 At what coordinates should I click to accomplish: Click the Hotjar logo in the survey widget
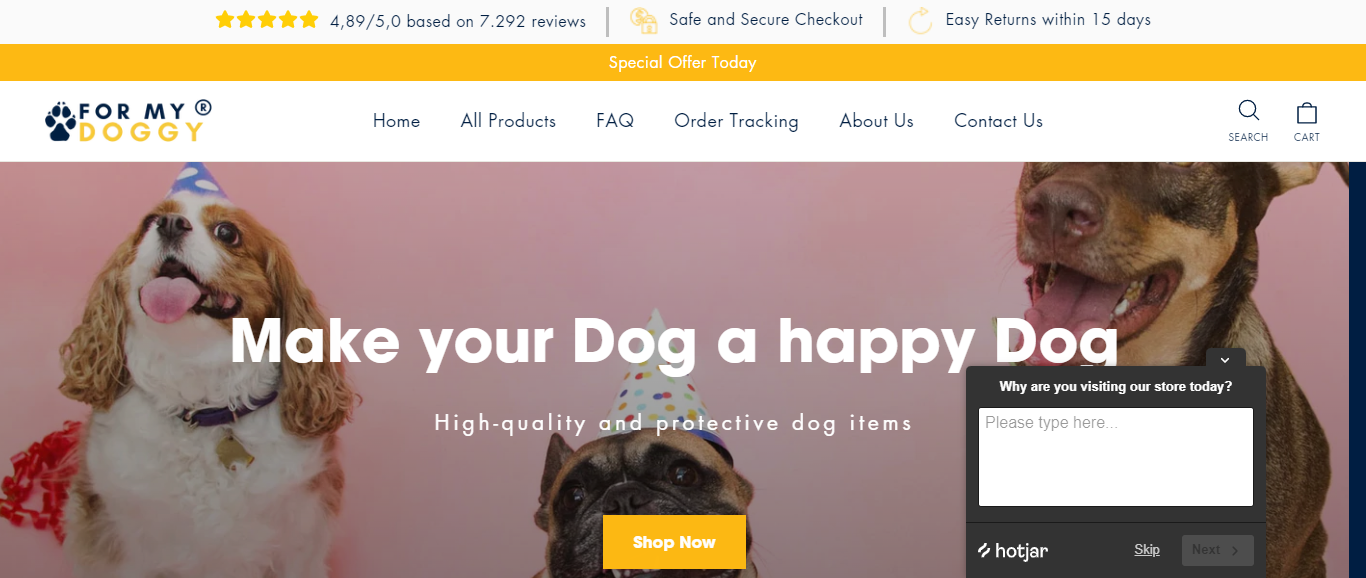coord(1013,550)
